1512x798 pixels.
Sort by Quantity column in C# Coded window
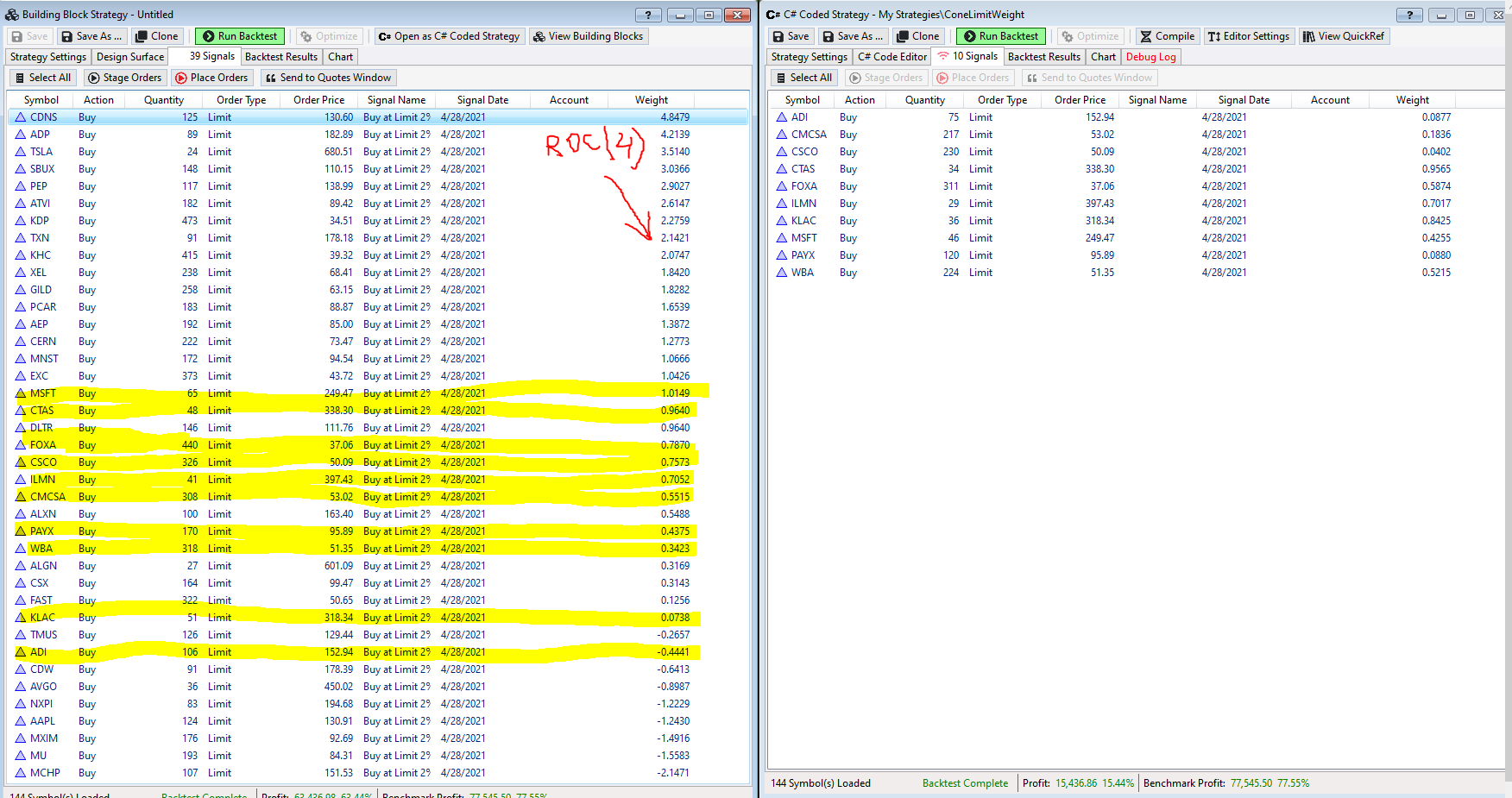click(924, 100)
